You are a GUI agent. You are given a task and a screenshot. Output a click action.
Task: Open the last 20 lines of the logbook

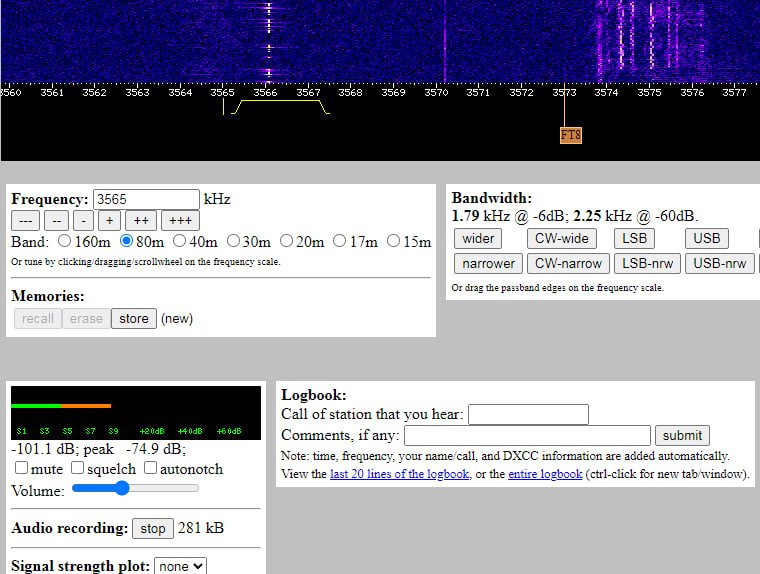click(x=399, y=474)
